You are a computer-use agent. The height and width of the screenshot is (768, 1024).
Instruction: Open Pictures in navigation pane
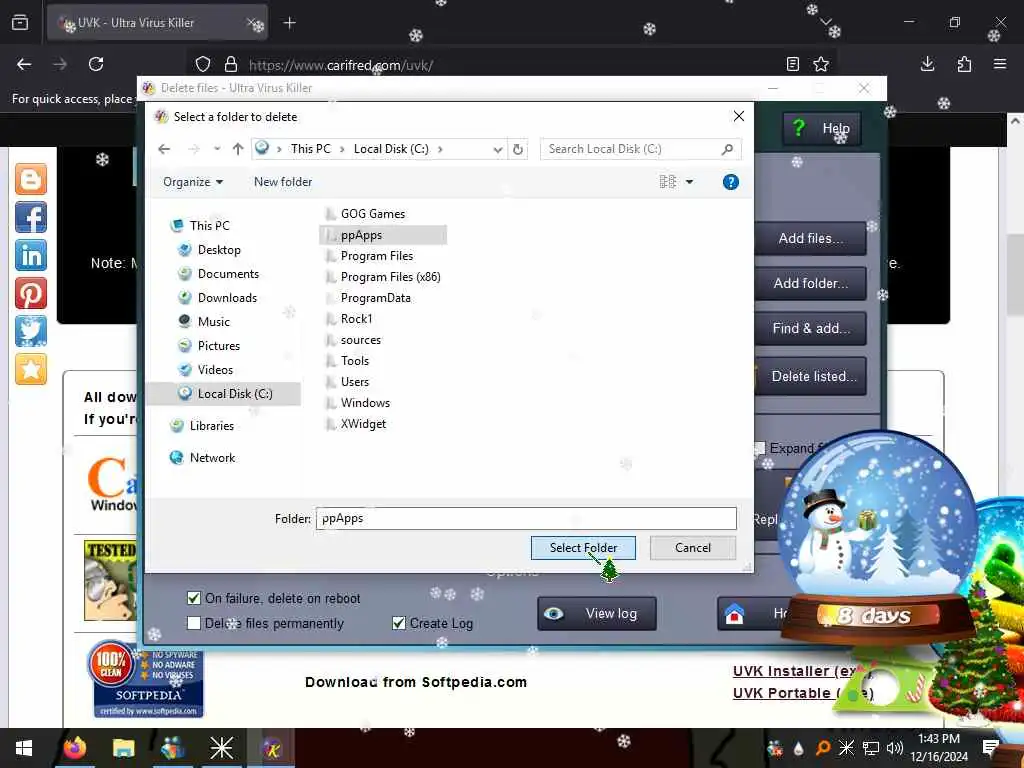[219, 345]
